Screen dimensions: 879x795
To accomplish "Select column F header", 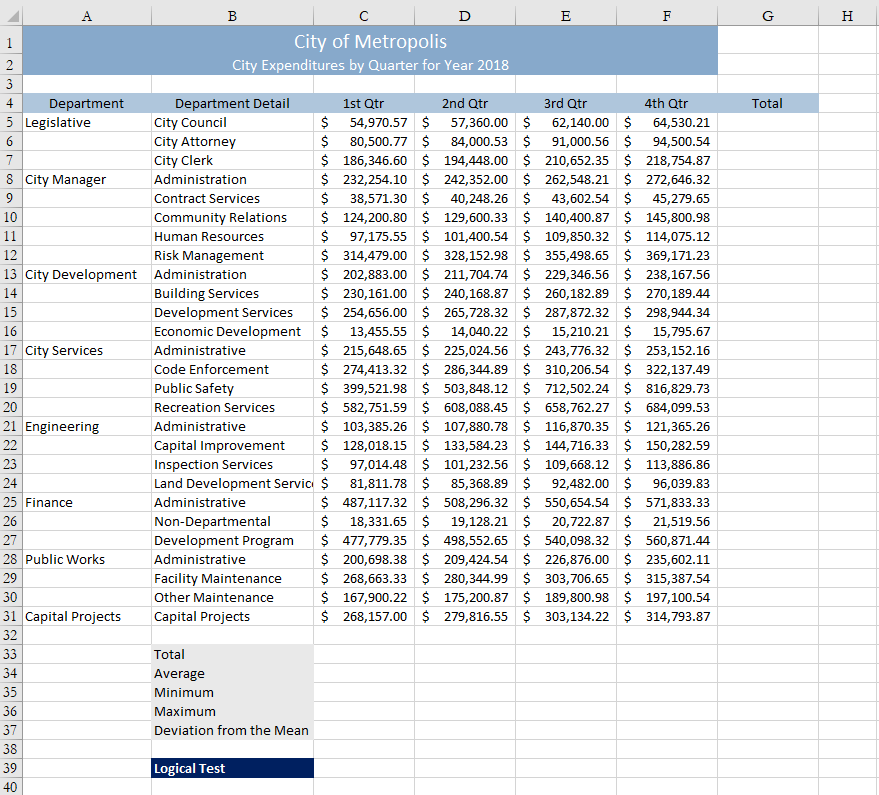I will click(x=666, y=15).
